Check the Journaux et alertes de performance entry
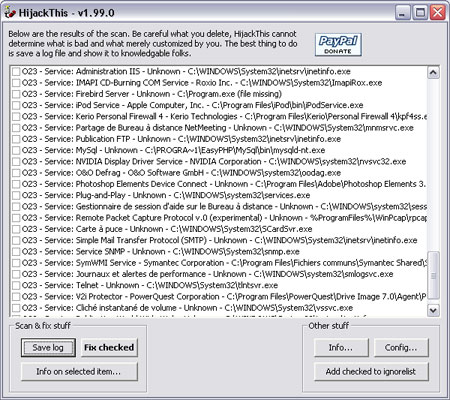The image size is (450, 400). coord(16,274)
